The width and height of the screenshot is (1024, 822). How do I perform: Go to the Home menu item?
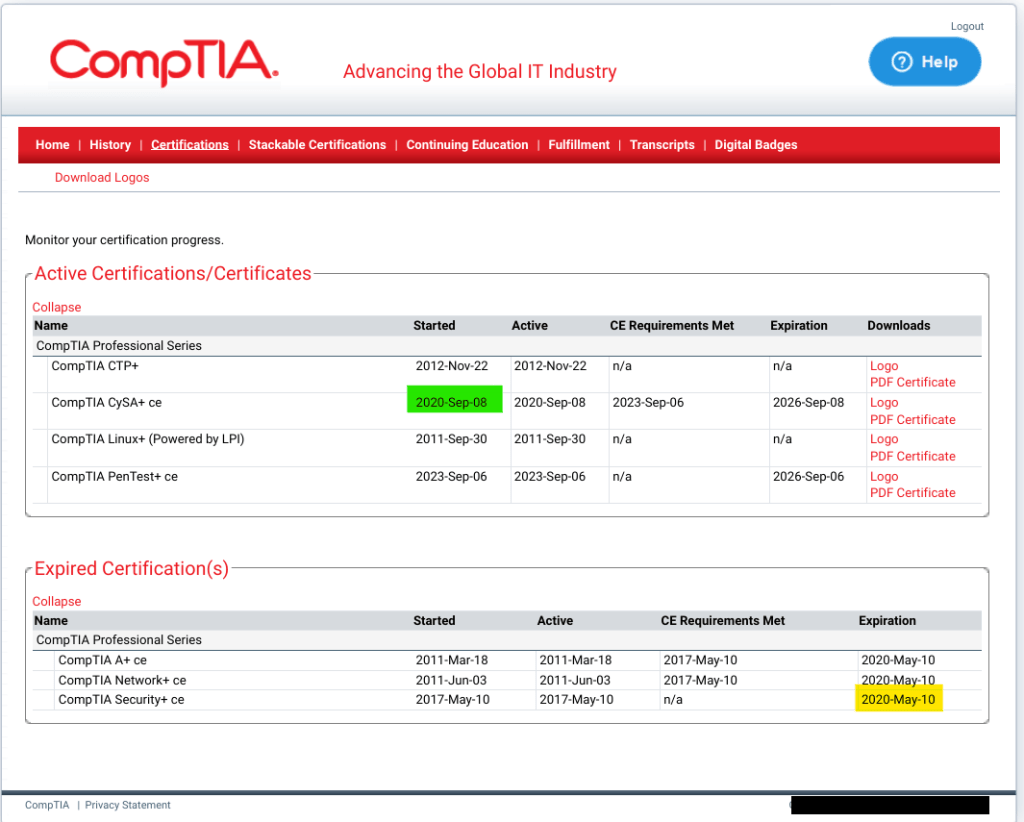tap(52, 145)
